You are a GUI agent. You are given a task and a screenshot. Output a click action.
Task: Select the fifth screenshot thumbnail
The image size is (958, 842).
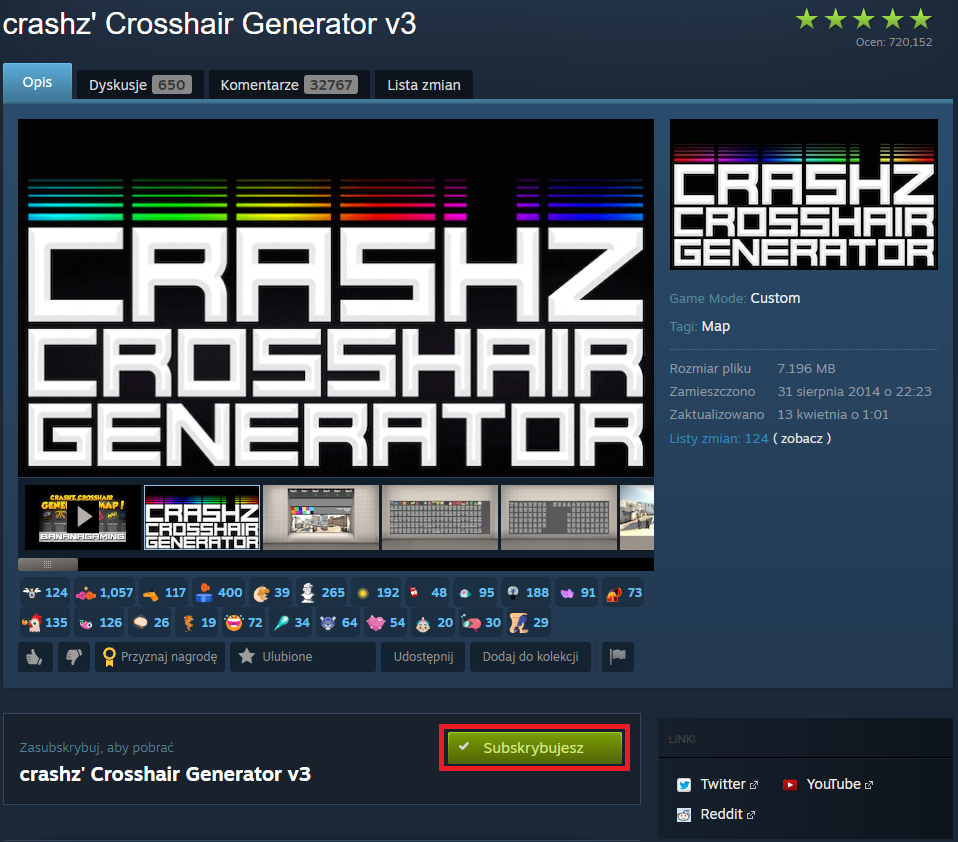click(x=558, y=517)
